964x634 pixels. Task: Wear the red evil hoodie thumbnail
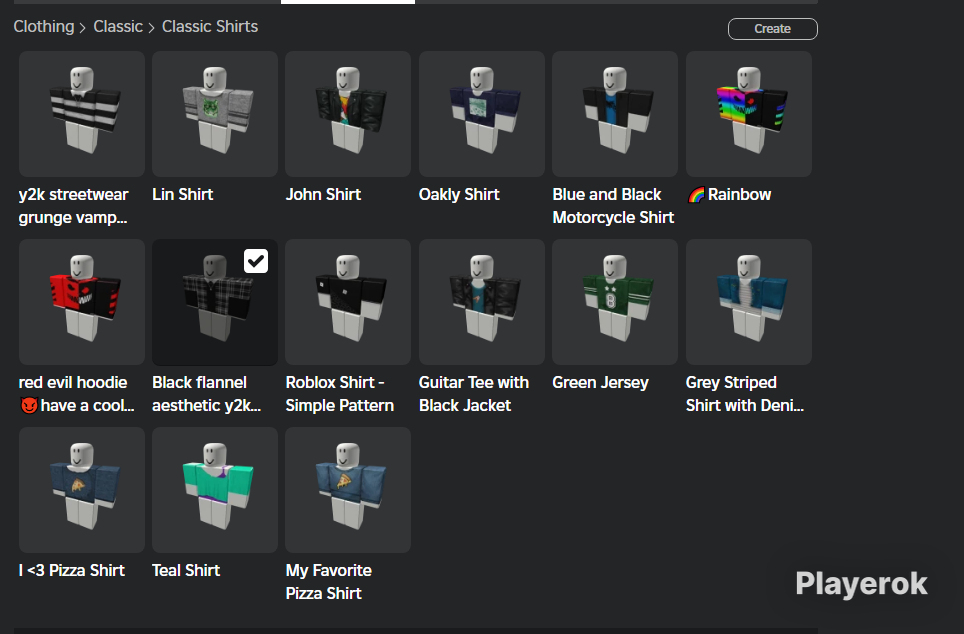point(82,302)
